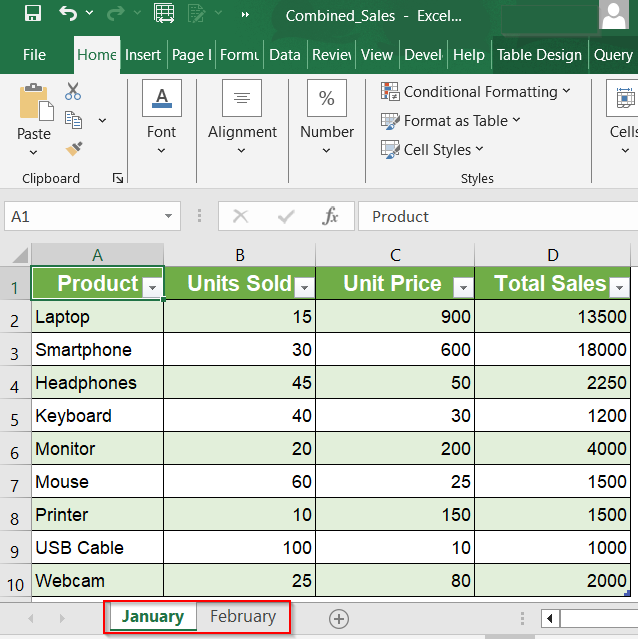This screenshot has width=638, height=639.
Task: Click the formula bar containing Product
Action: tap(498, 216)
